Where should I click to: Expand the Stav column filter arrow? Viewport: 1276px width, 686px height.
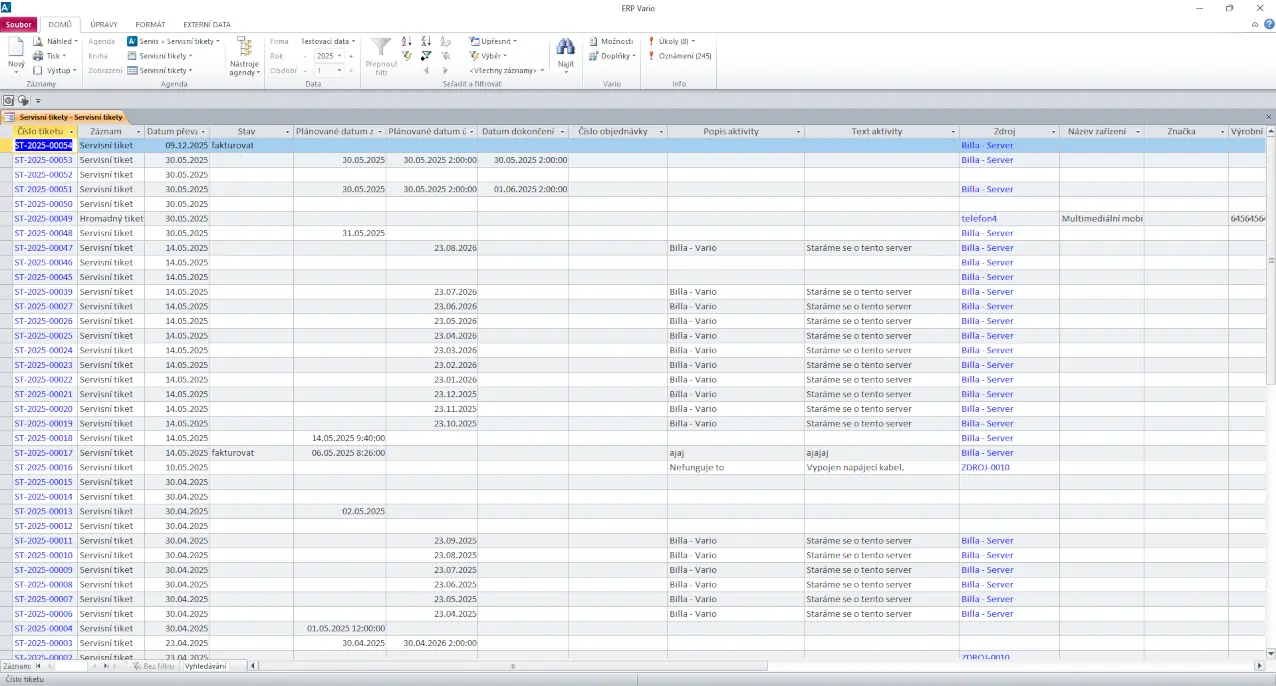coord(286,132)
